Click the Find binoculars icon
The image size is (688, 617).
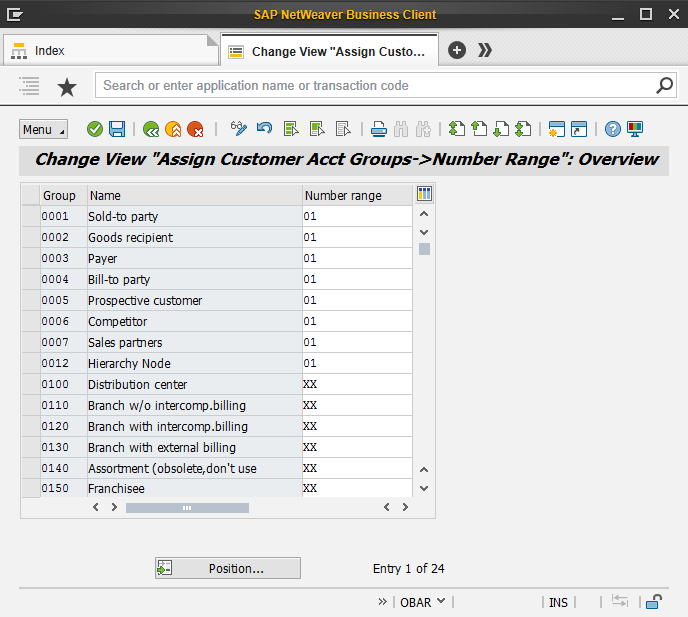coord(401,129)
